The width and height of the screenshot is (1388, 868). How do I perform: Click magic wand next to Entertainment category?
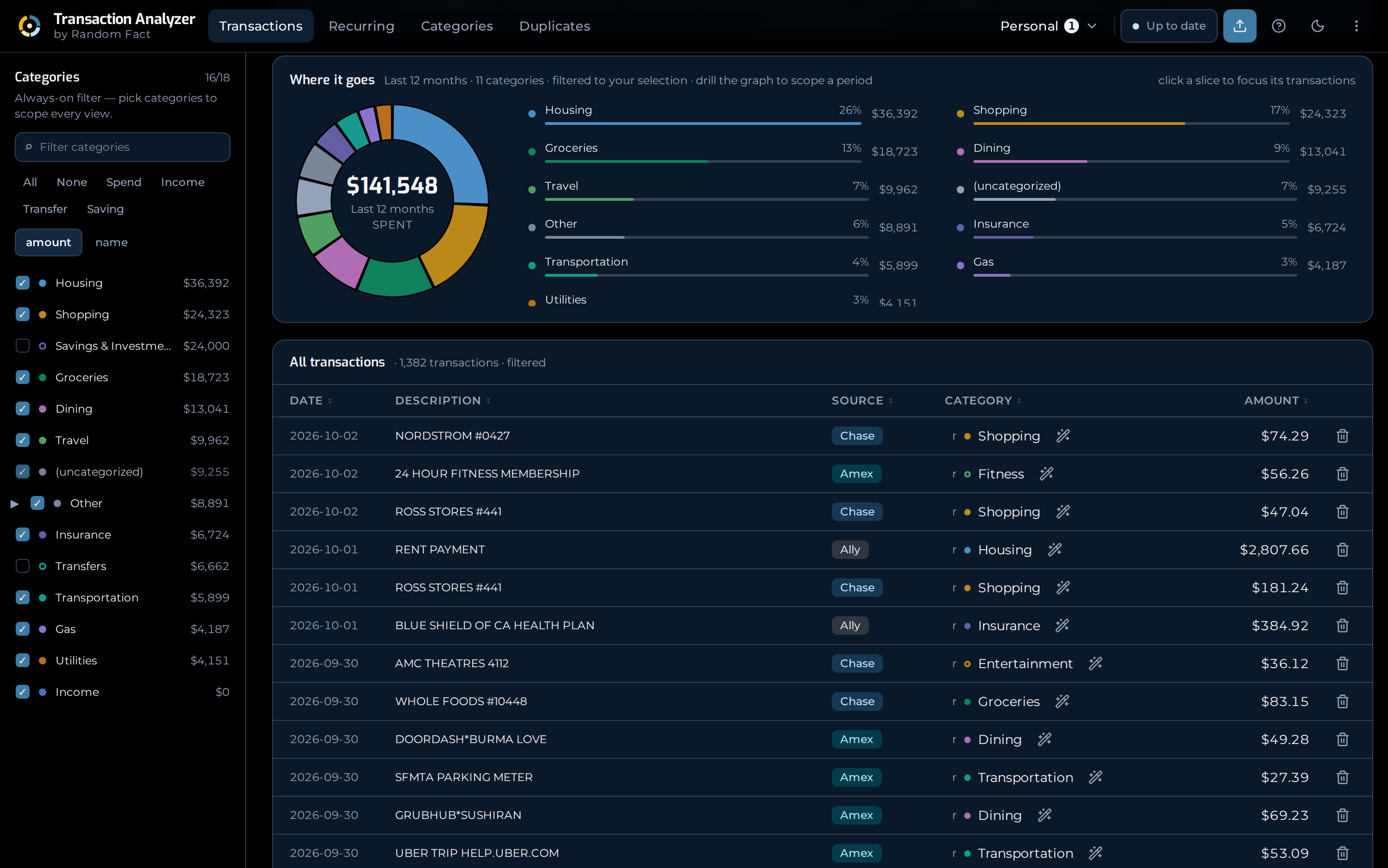pos(1095,663)
